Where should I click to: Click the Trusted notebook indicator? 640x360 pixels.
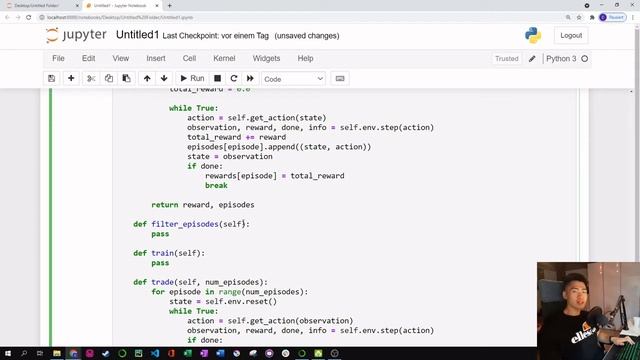pyautogui.click(x=507, y=59)
